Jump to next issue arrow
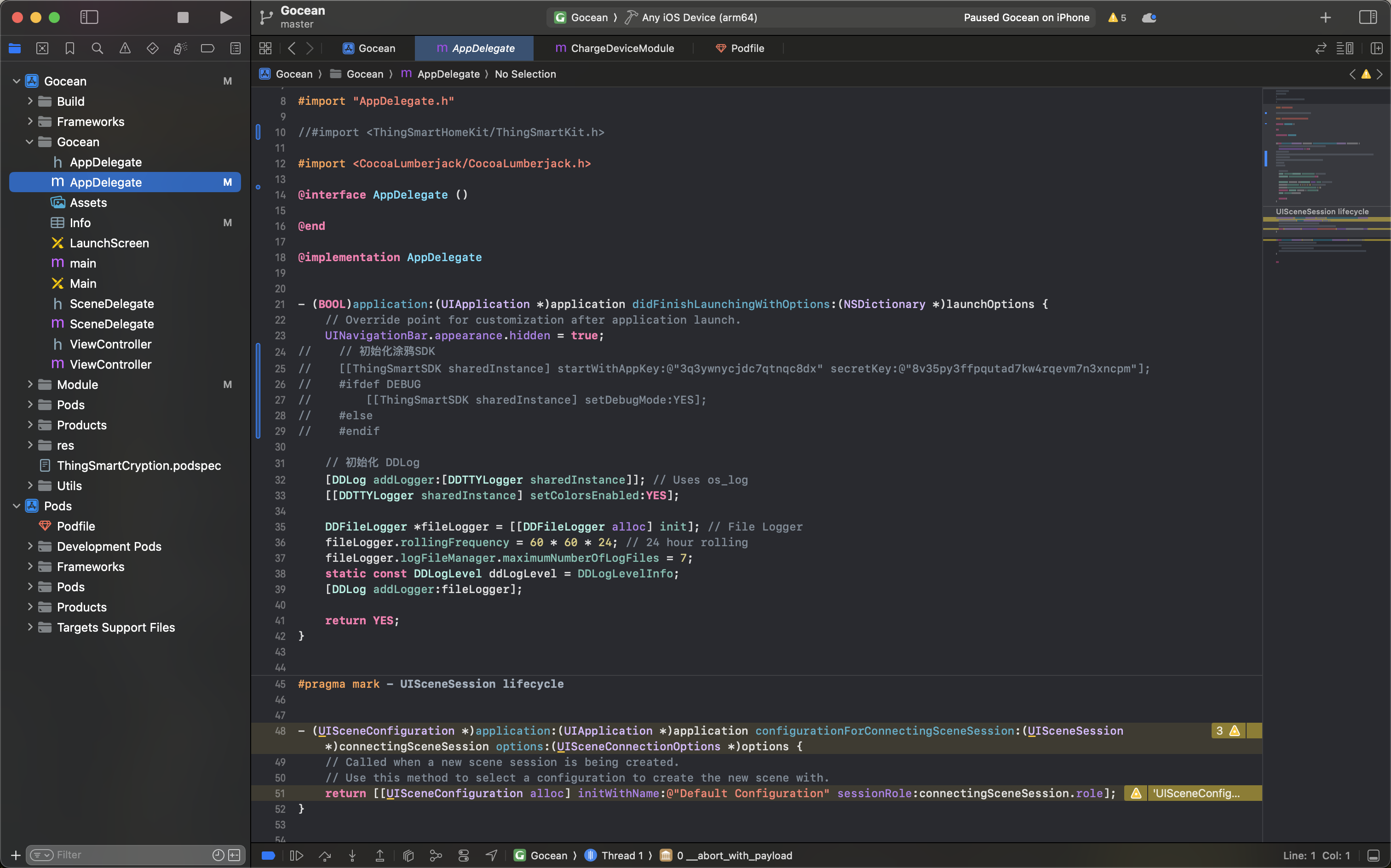 point(1380,74)
